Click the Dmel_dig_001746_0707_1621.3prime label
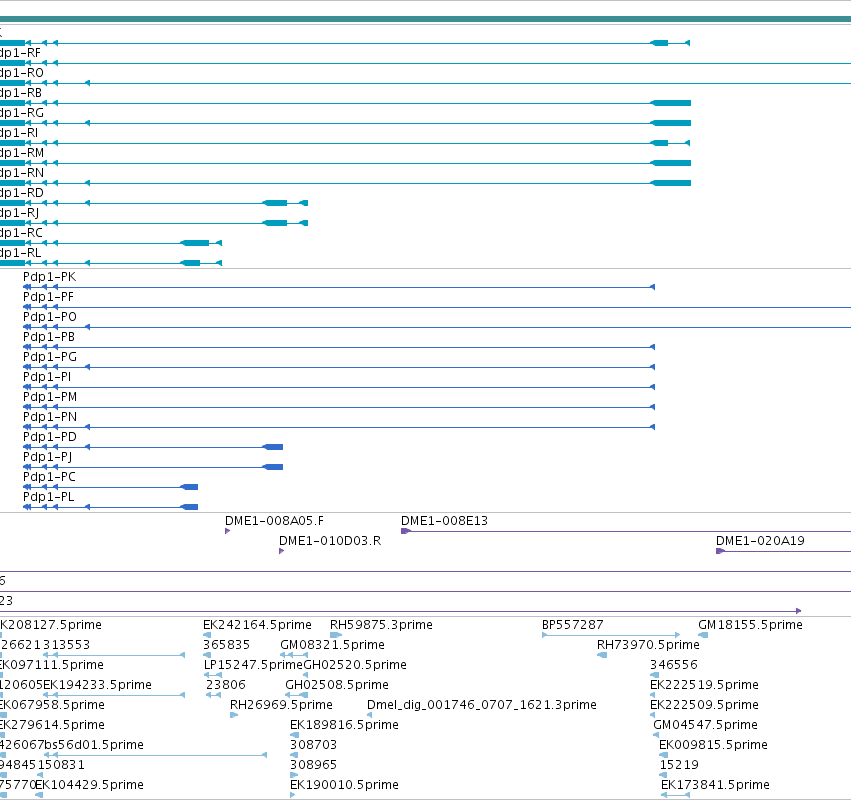851x800 pixels. tap(481, 705)
